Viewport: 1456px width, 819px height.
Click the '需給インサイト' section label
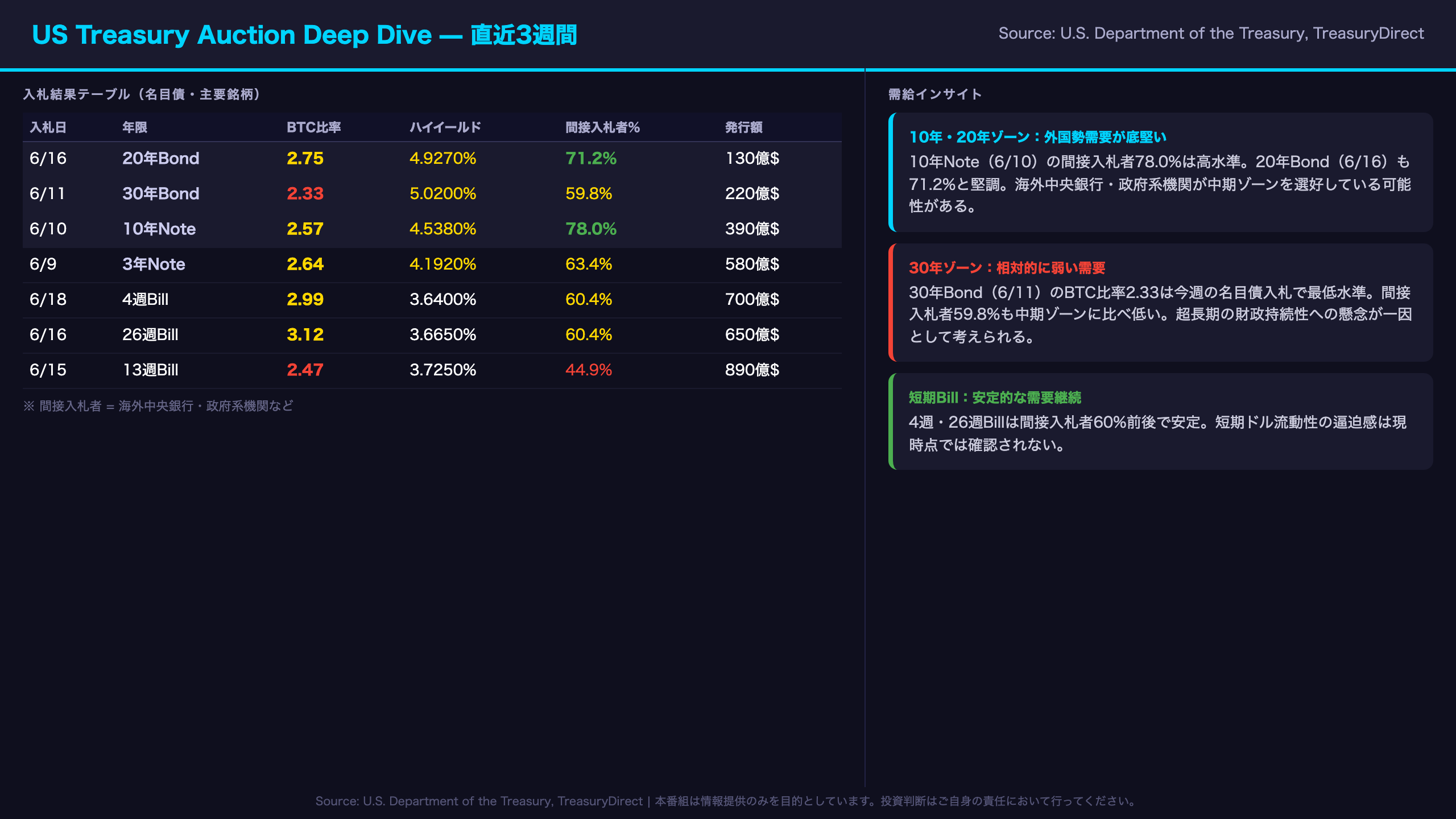[x=935, y=94]
